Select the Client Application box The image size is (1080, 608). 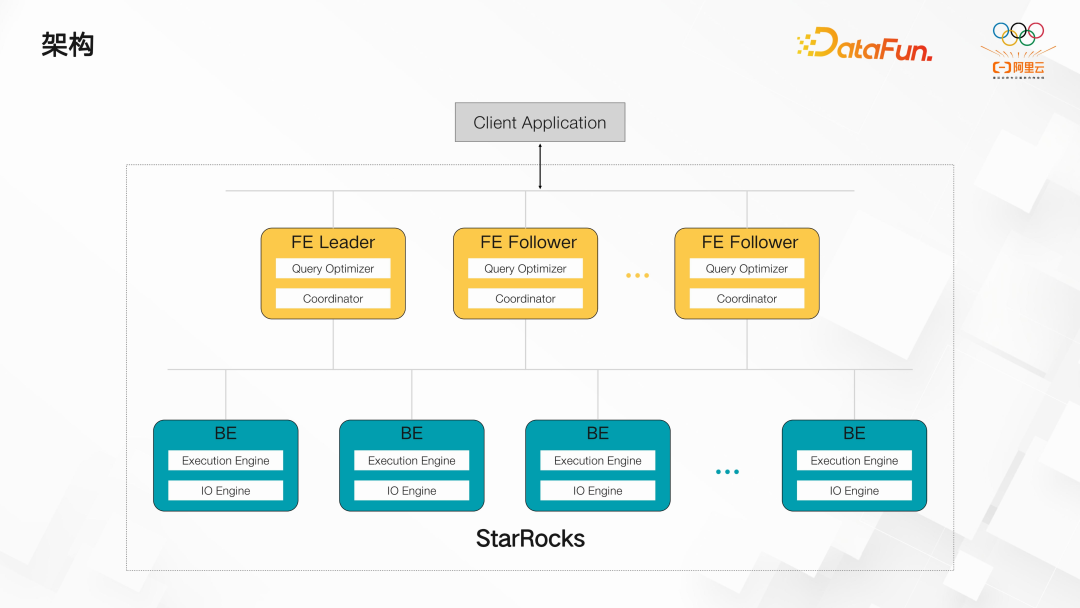click(540, 123)
